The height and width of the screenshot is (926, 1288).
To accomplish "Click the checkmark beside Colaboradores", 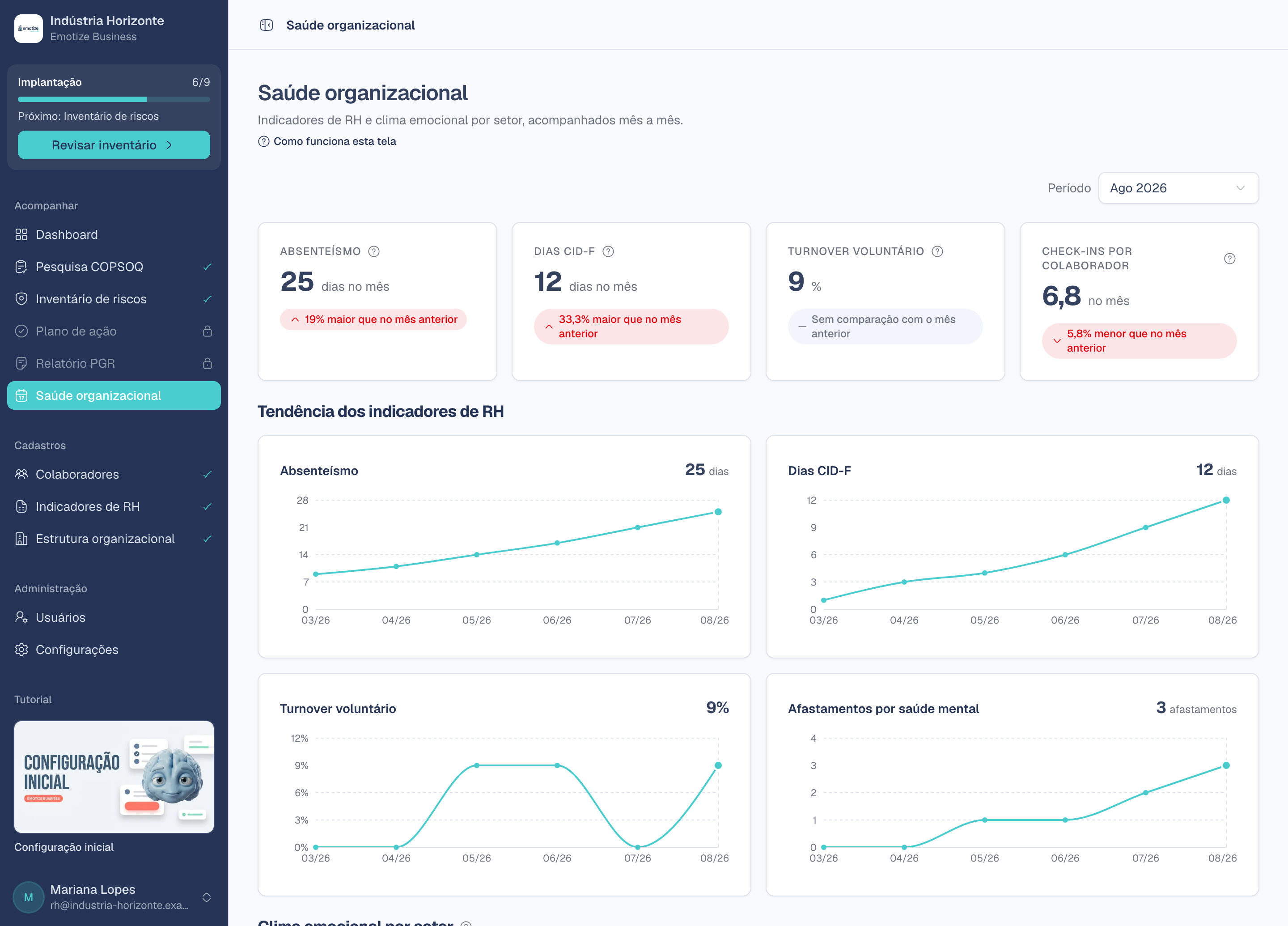I will click(207, 474).
